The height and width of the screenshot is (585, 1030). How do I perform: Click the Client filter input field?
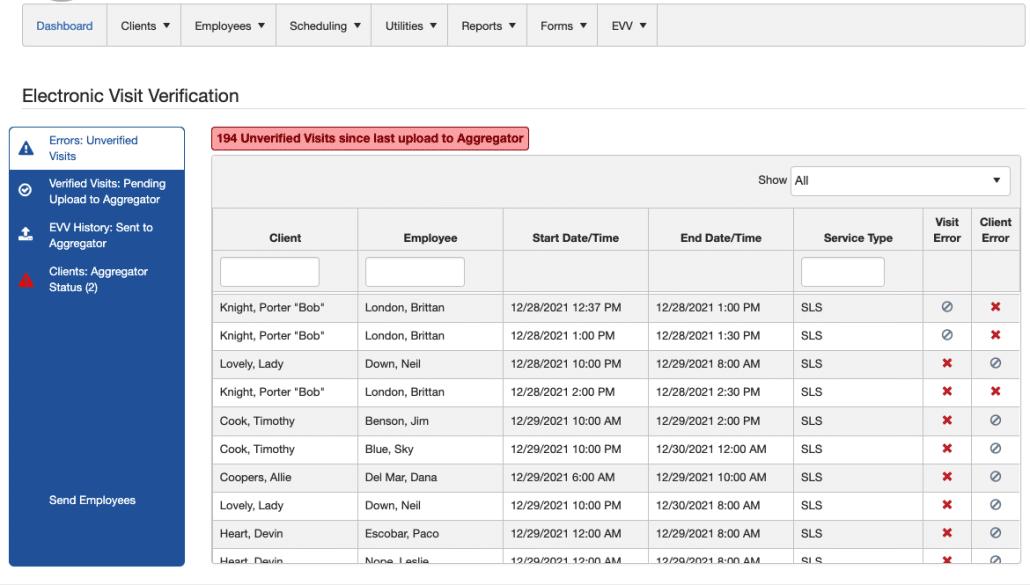pos(269,272)
